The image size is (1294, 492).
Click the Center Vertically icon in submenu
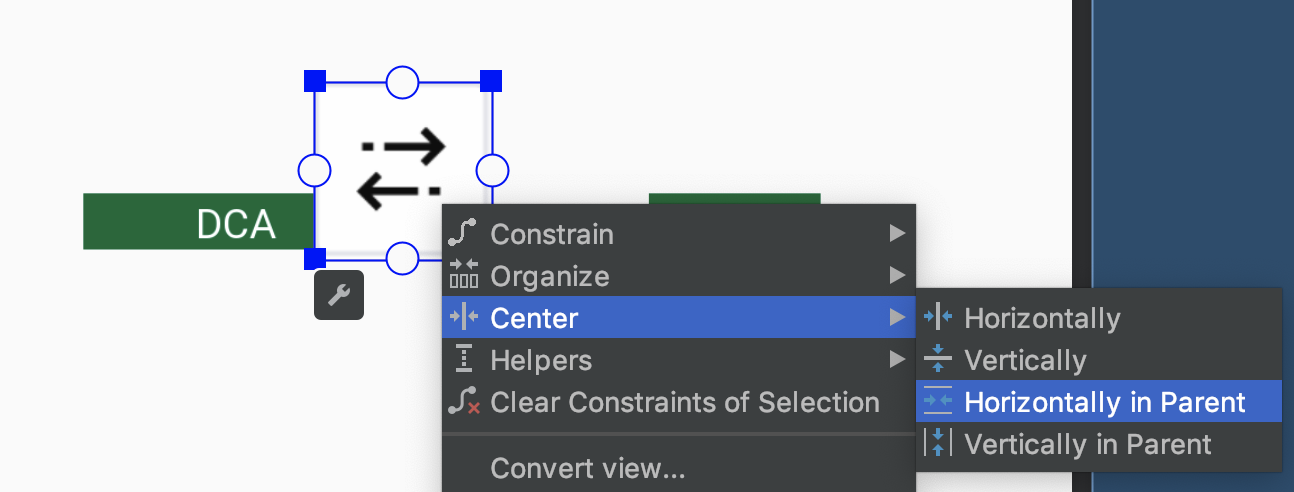(x=938, y=360)
